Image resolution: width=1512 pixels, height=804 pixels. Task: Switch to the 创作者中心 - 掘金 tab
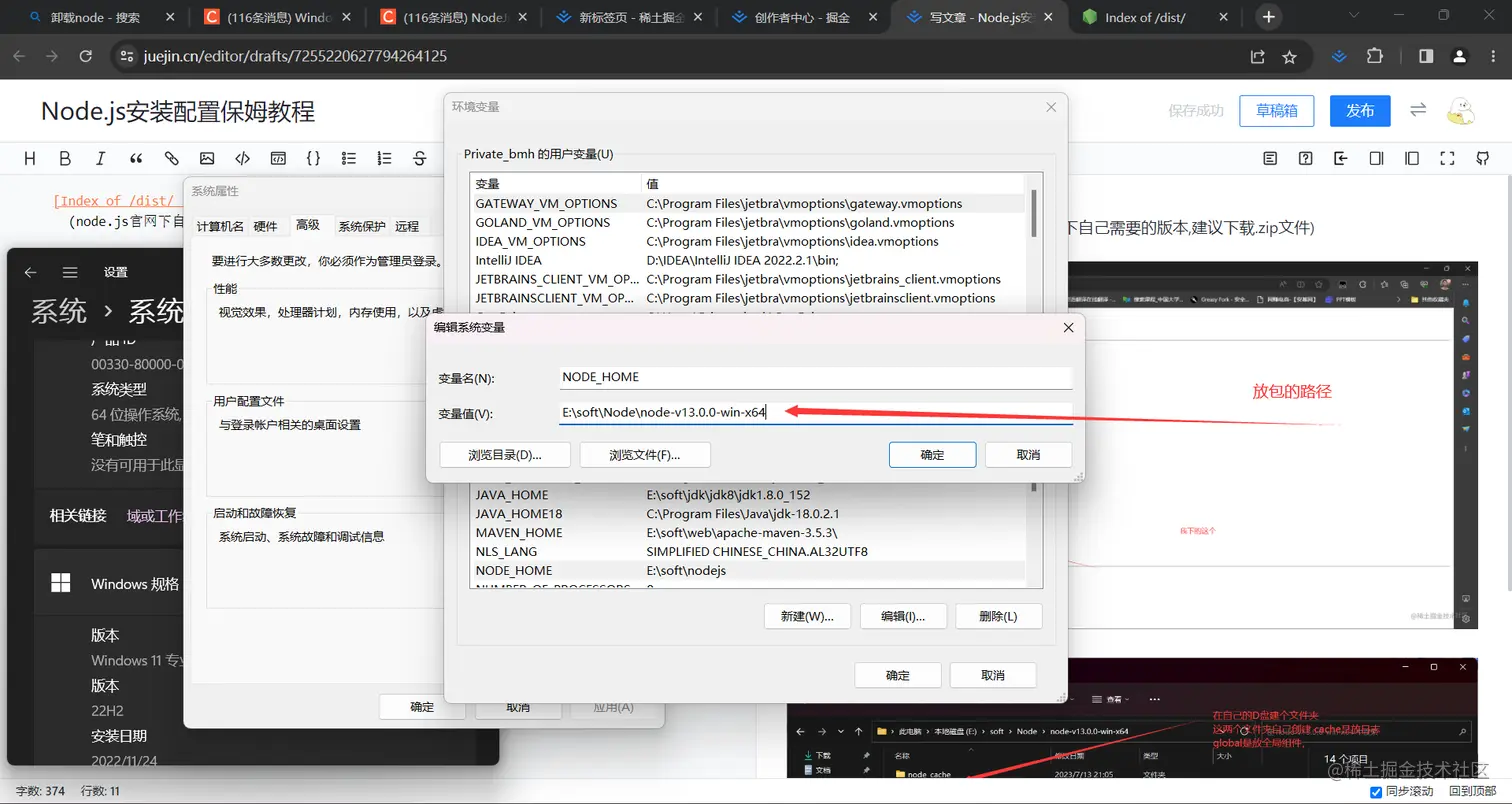tap(802, 17)
